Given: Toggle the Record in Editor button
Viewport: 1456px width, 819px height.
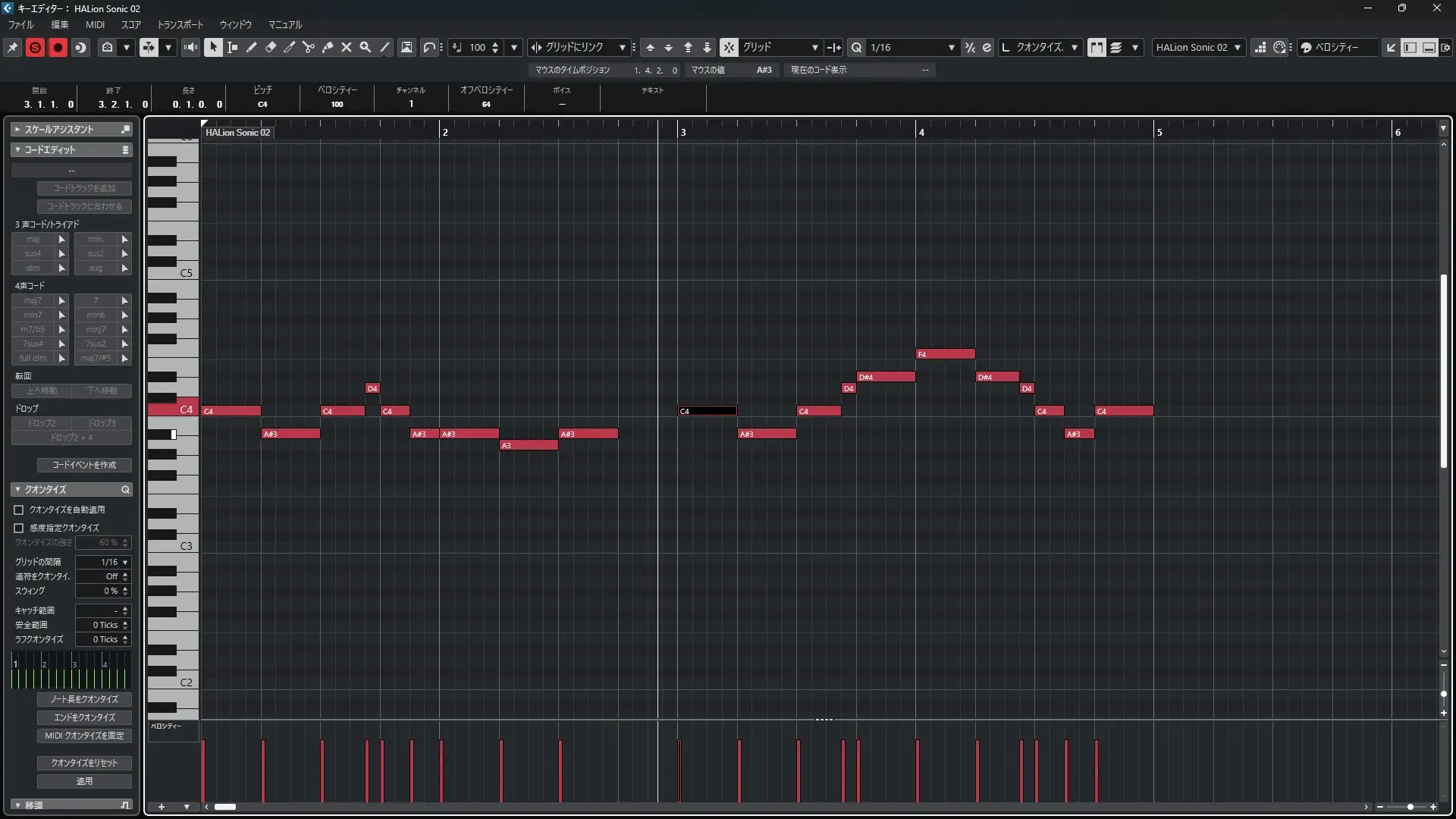Looking at the screenshot, I should [x=58, y=48].
